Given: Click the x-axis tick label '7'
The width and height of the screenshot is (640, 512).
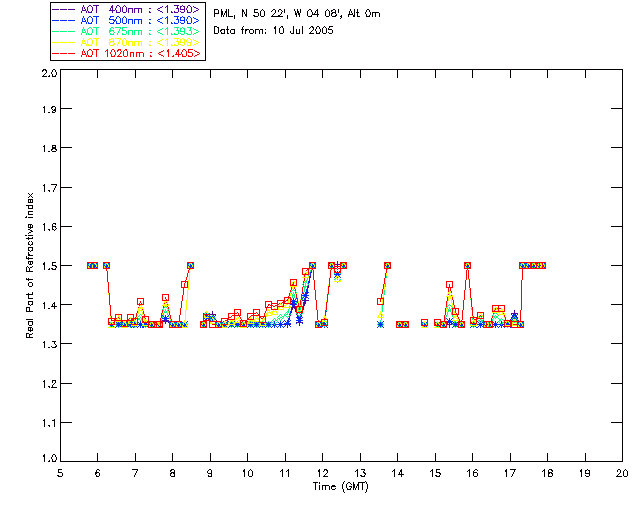Looking at the screenshot, I should (135, 473).
